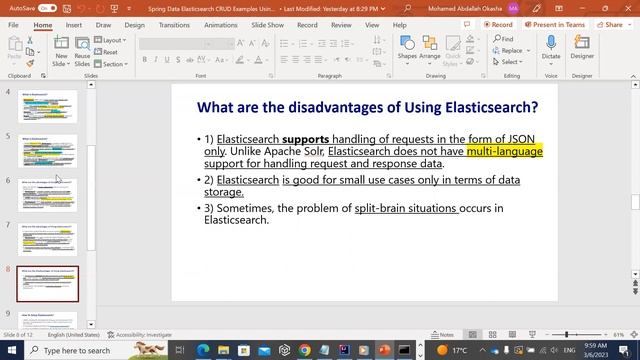Toggle Italic formatting
This screenshot has width=640, height=360.
coord(156,60)
